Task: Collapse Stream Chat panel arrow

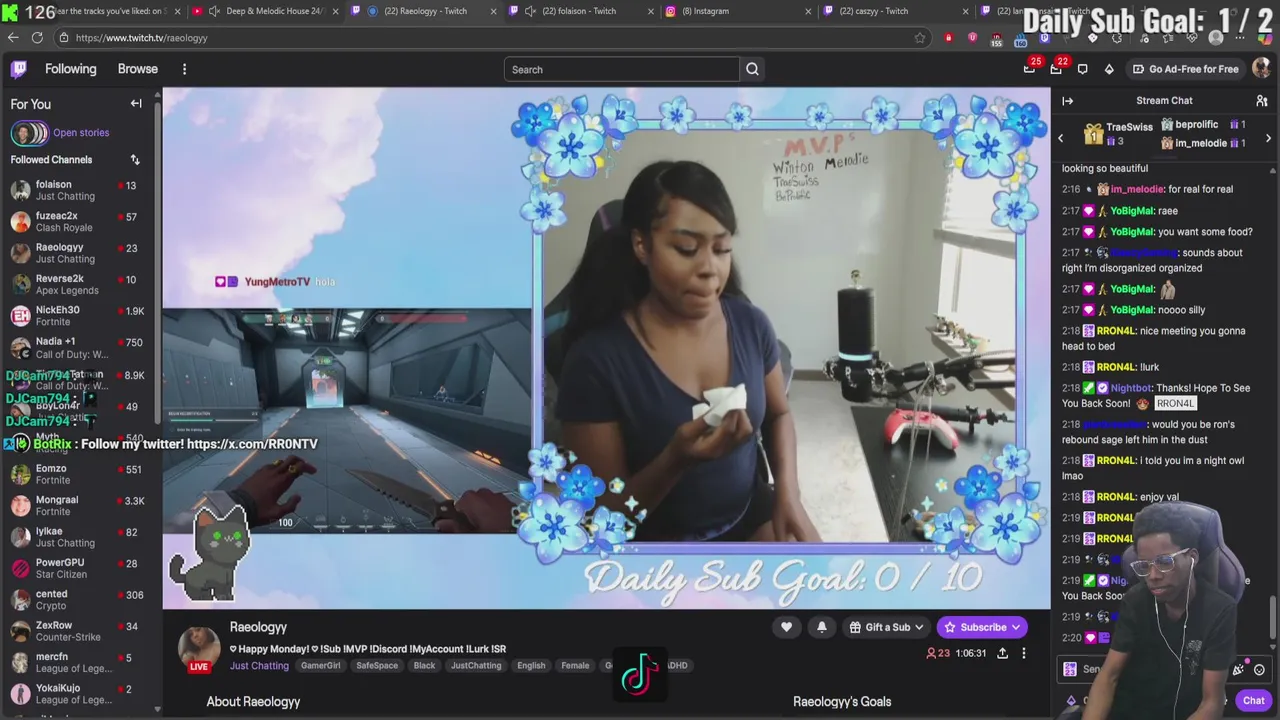Action: 1067,101
